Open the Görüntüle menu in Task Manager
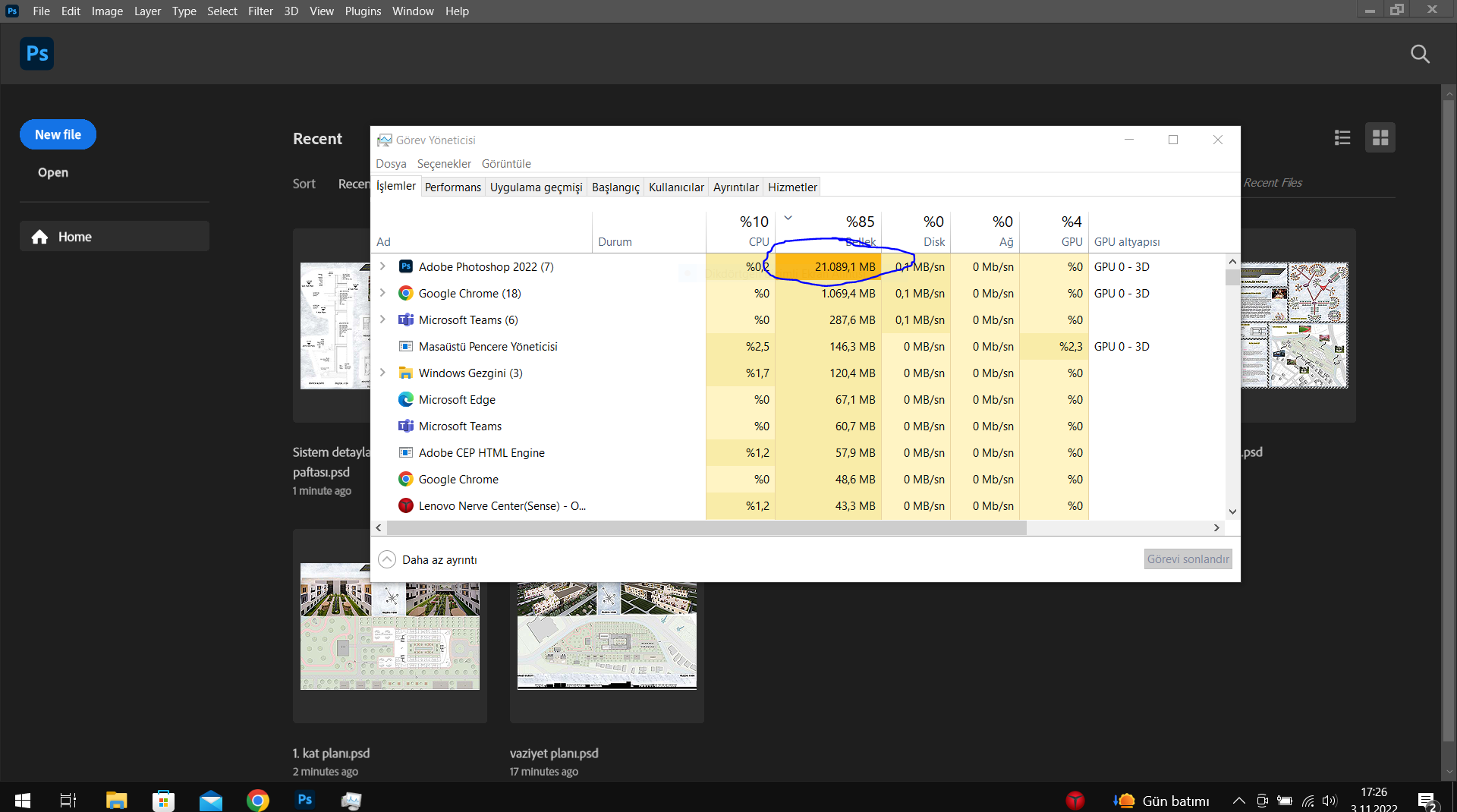Image resolution: width=1457 pixels, height=812 pixels. [506, 164]
